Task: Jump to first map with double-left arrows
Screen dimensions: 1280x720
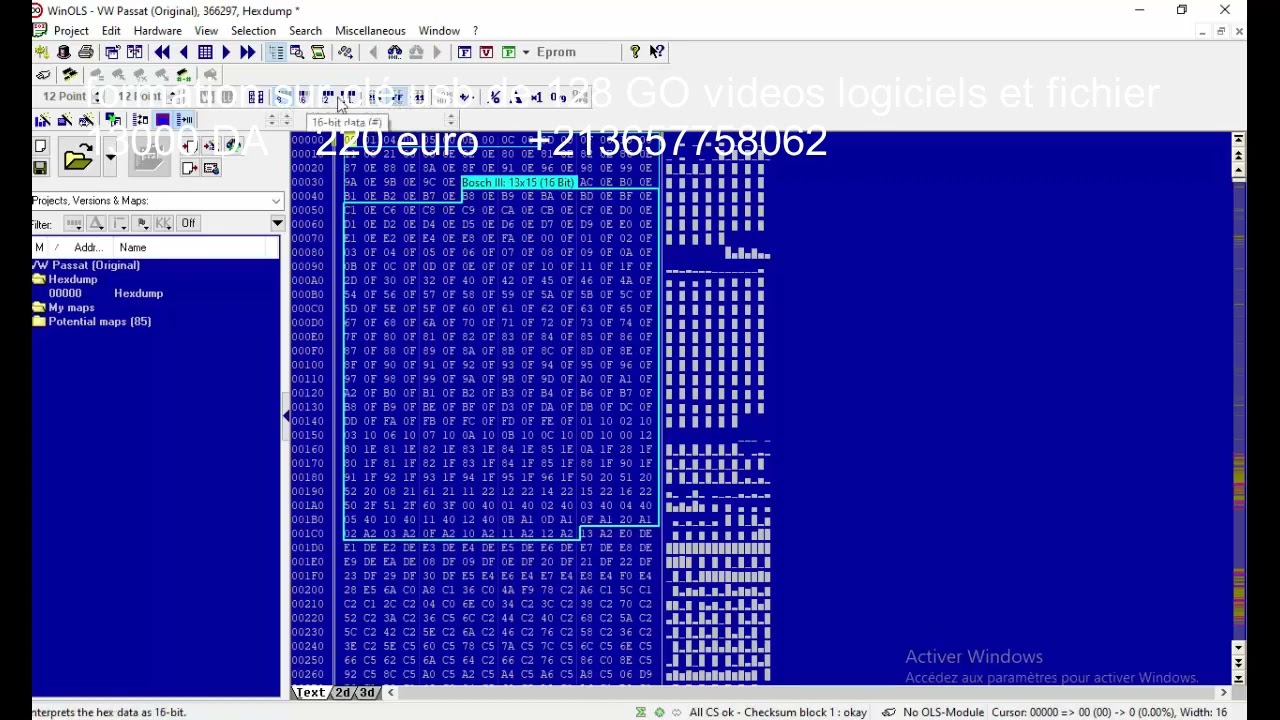Action: [x=162, y=52]
